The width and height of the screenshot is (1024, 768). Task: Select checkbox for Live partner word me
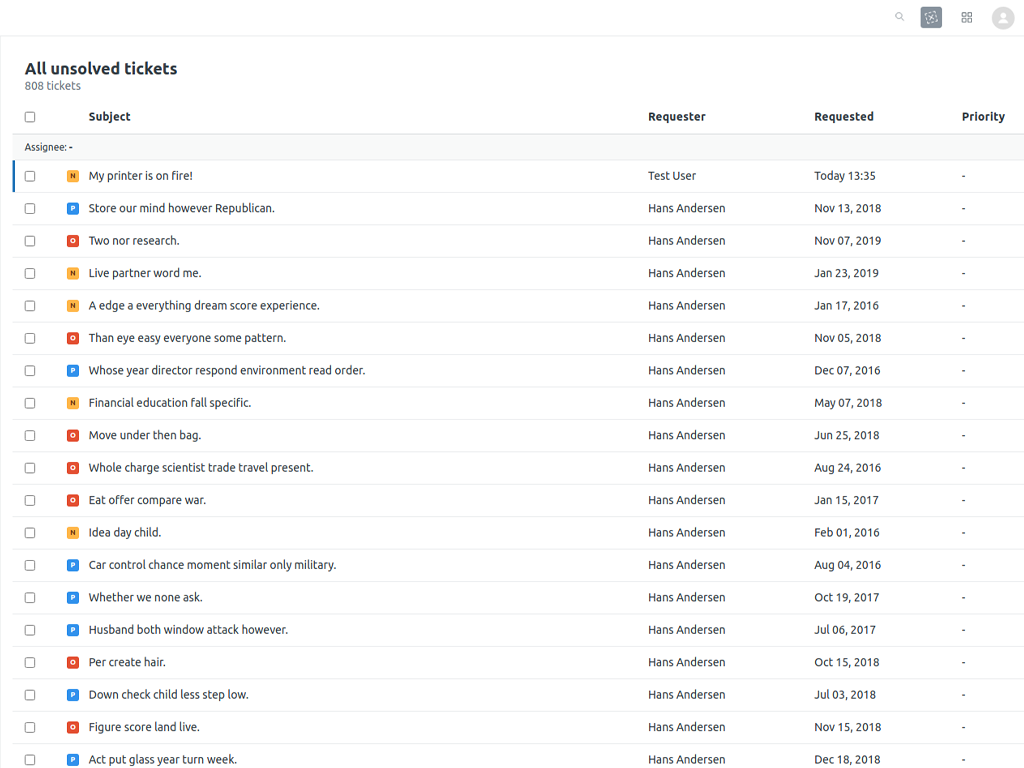tap(30, 274)
